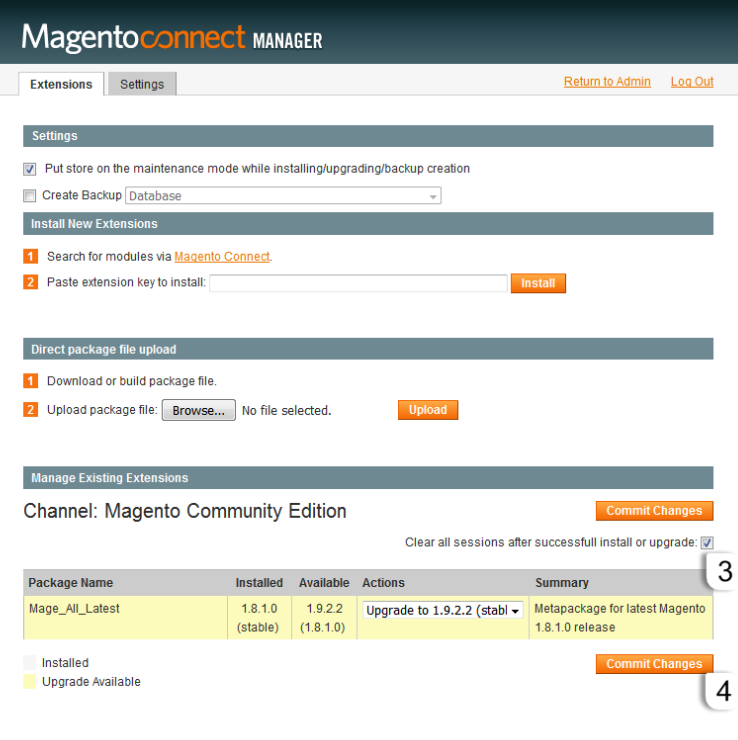Open the Upgrade to 1.9.2.2 actions dropdown
Screen dimensions: 738x740
pyautogui.click(x=443, y=610)
